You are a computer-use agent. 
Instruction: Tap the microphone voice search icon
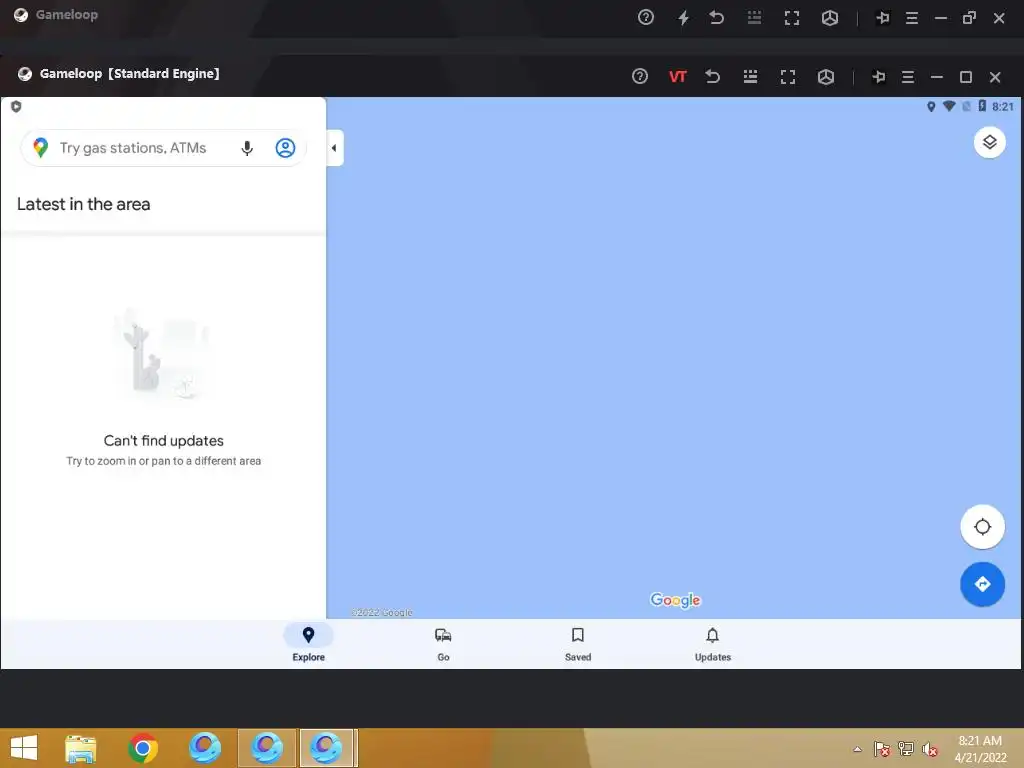point(247,148)
